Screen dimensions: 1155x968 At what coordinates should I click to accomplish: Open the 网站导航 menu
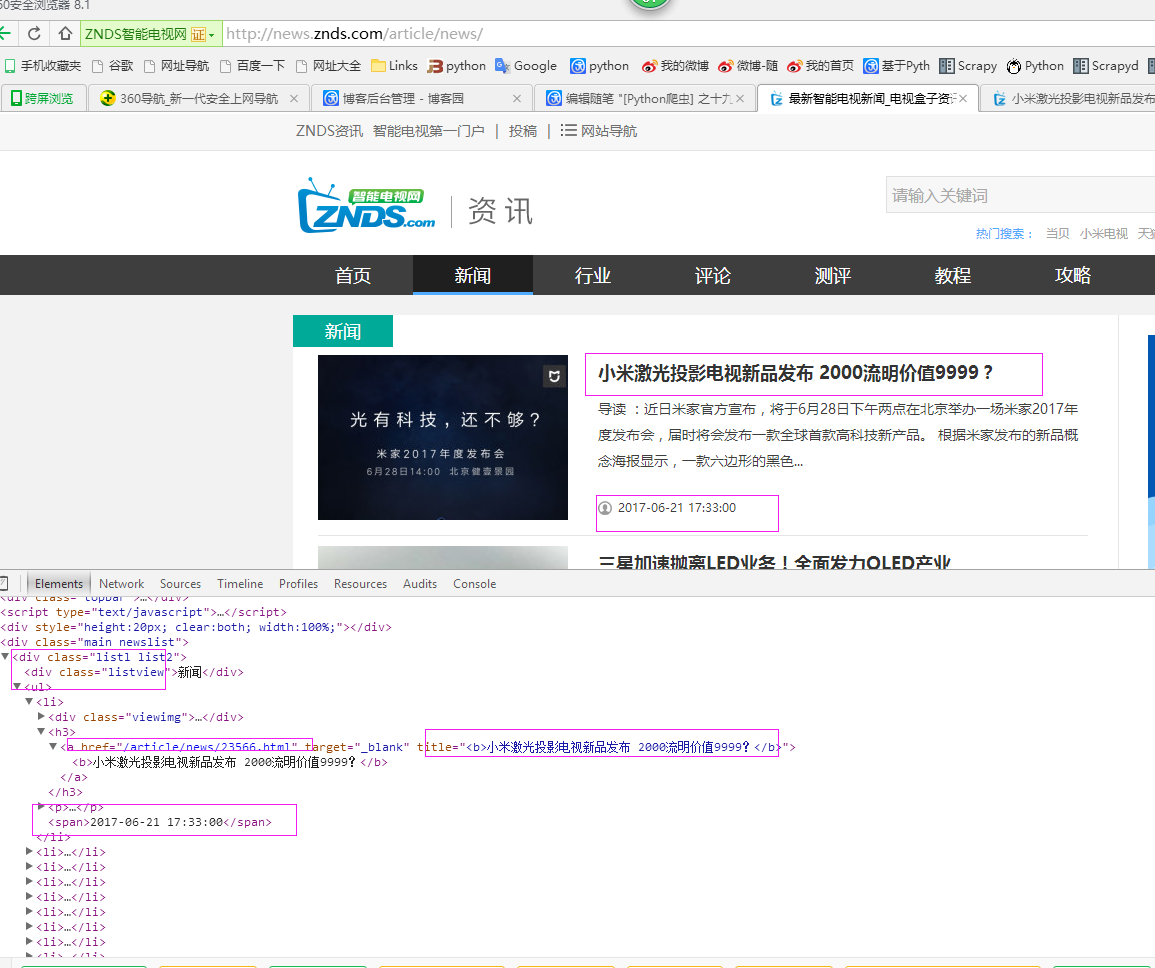point(598,131)
